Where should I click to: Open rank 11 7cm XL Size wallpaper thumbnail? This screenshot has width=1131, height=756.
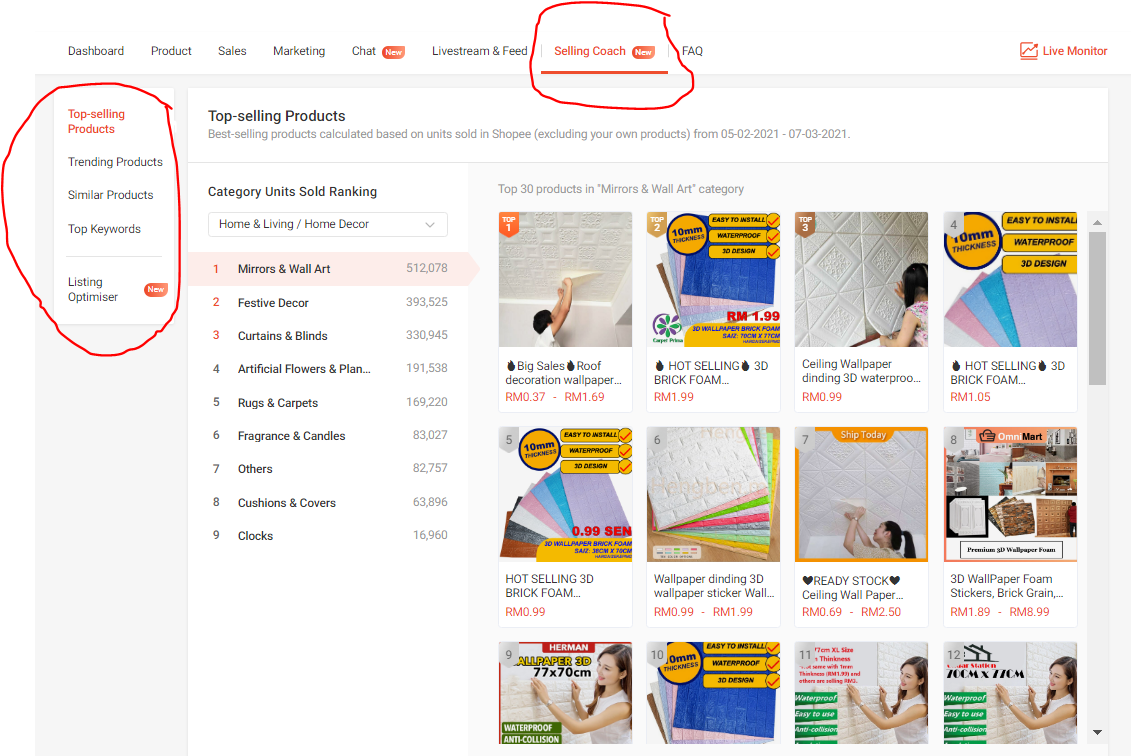861,693
